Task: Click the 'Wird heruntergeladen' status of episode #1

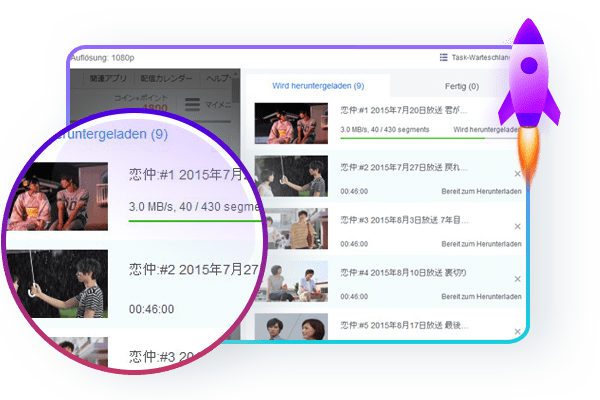Action: (485, 129)
